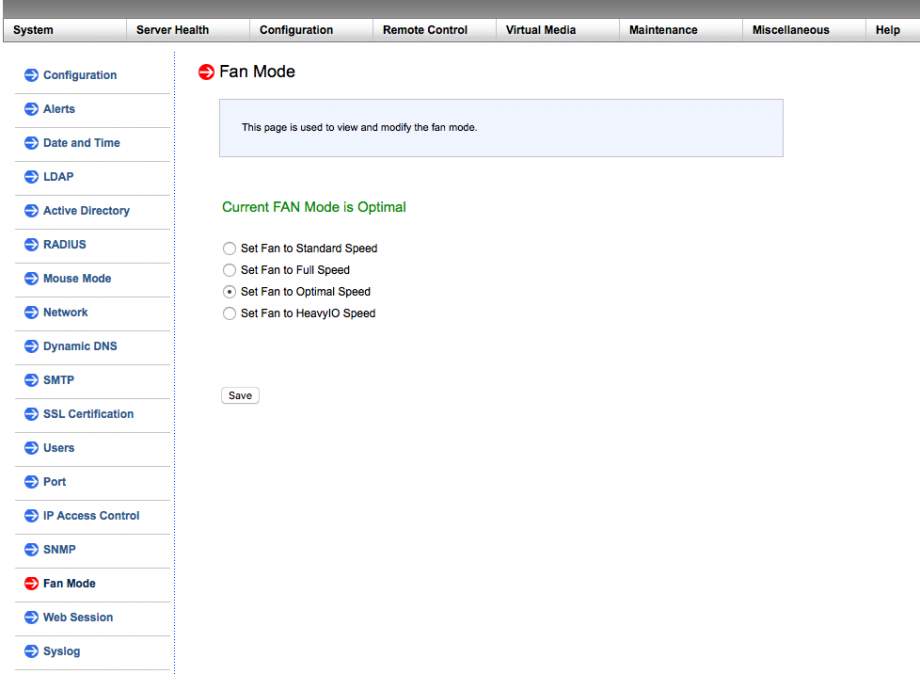Click the arrow icon next to Syslog
This screenshot has height=674, width=920.
31,652
